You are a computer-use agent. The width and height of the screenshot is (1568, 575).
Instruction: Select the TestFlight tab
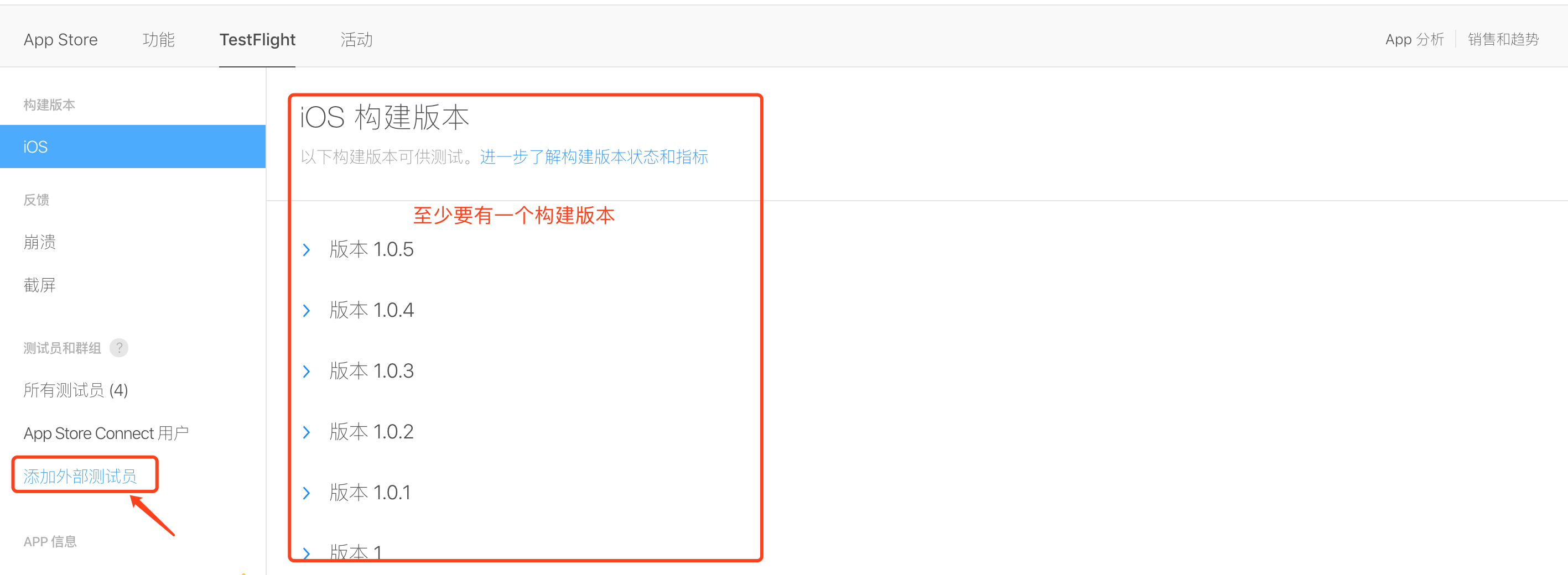pos(257,40)
